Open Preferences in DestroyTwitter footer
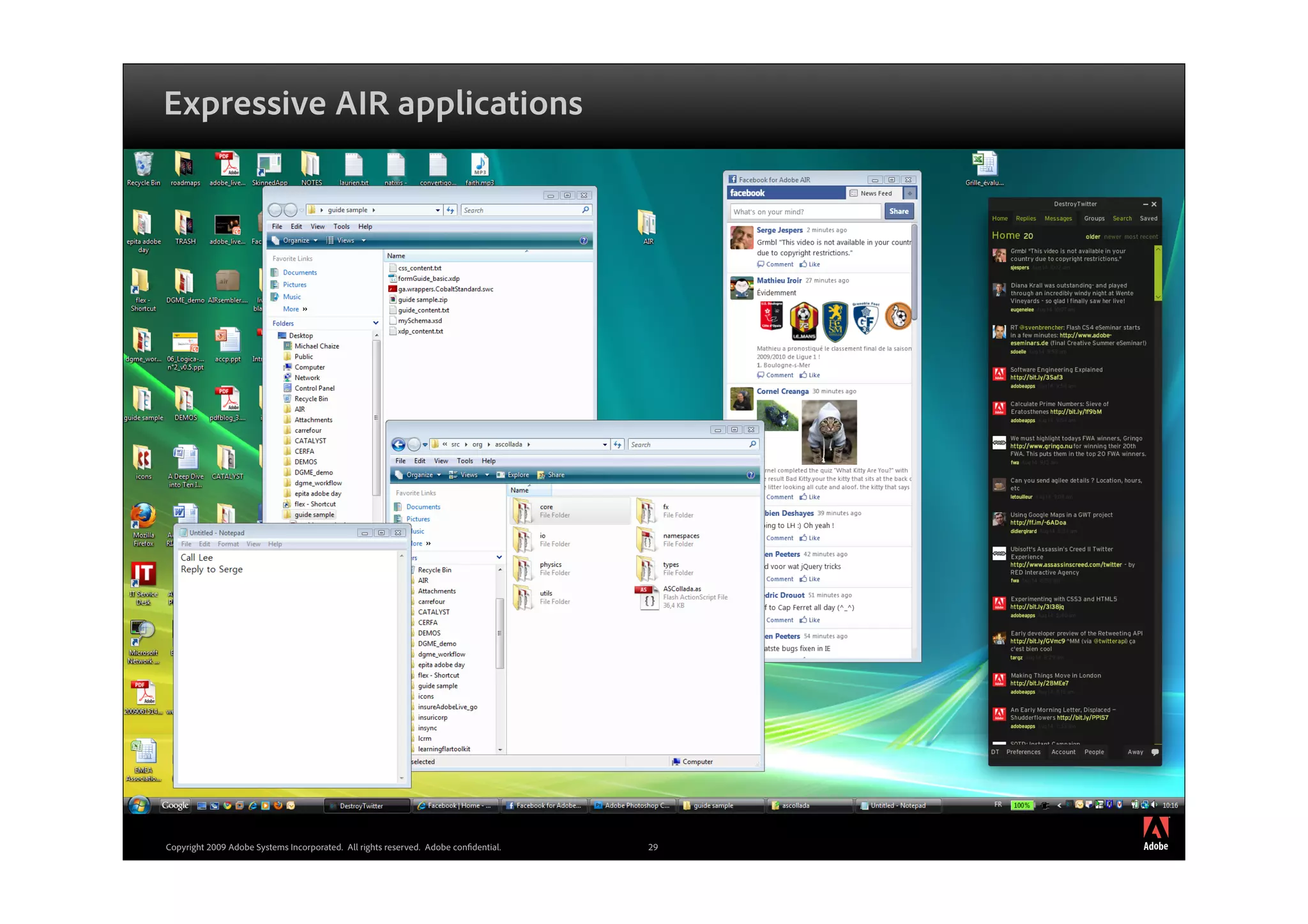 pos(1023,752)
